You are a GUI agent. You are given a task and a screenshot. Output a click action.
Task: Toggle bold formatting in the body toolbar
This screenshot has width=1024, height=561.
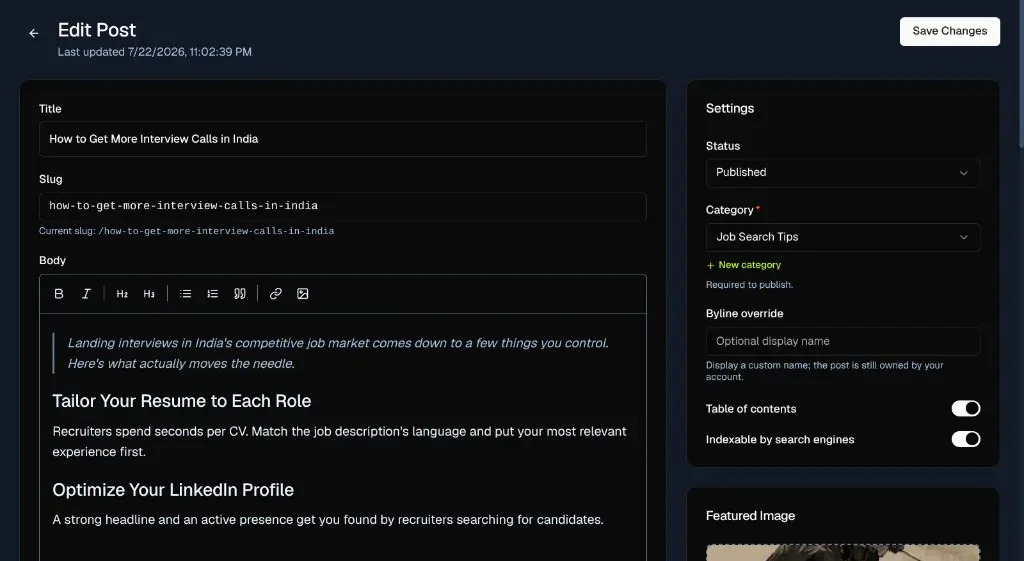tap(59, 294)
